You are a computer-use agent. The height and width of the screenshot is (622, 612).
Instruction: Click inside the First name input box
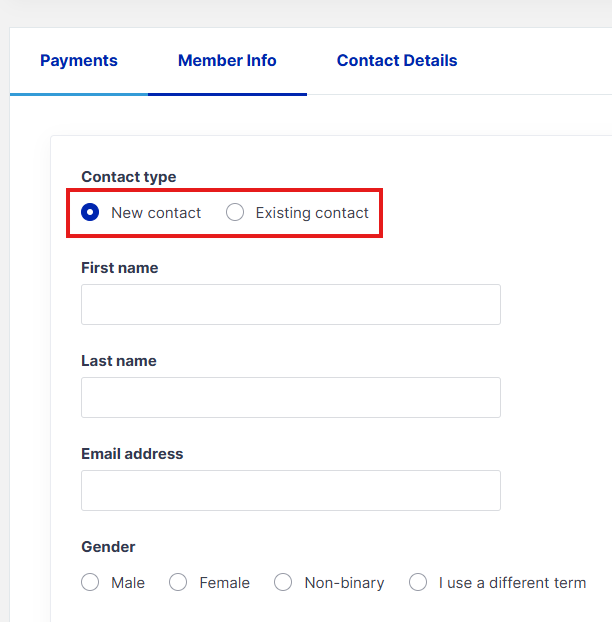coord(290,304)
